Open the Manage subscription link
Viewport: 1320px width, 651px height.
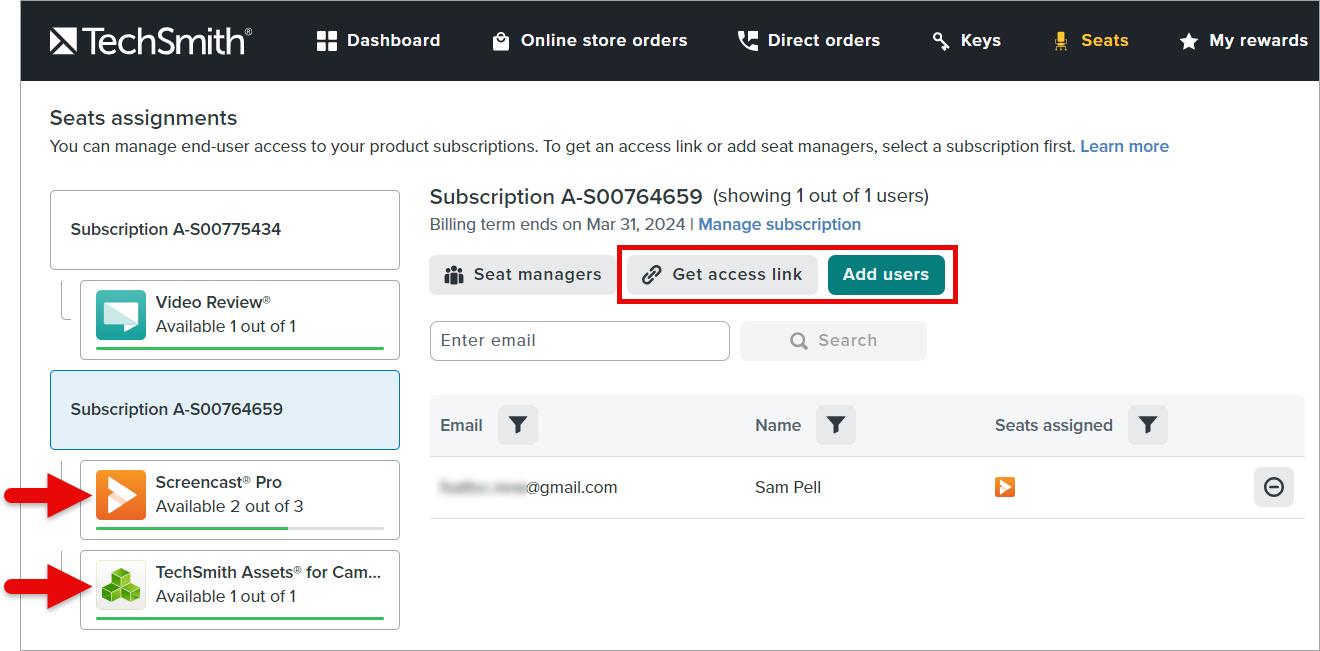779,224
